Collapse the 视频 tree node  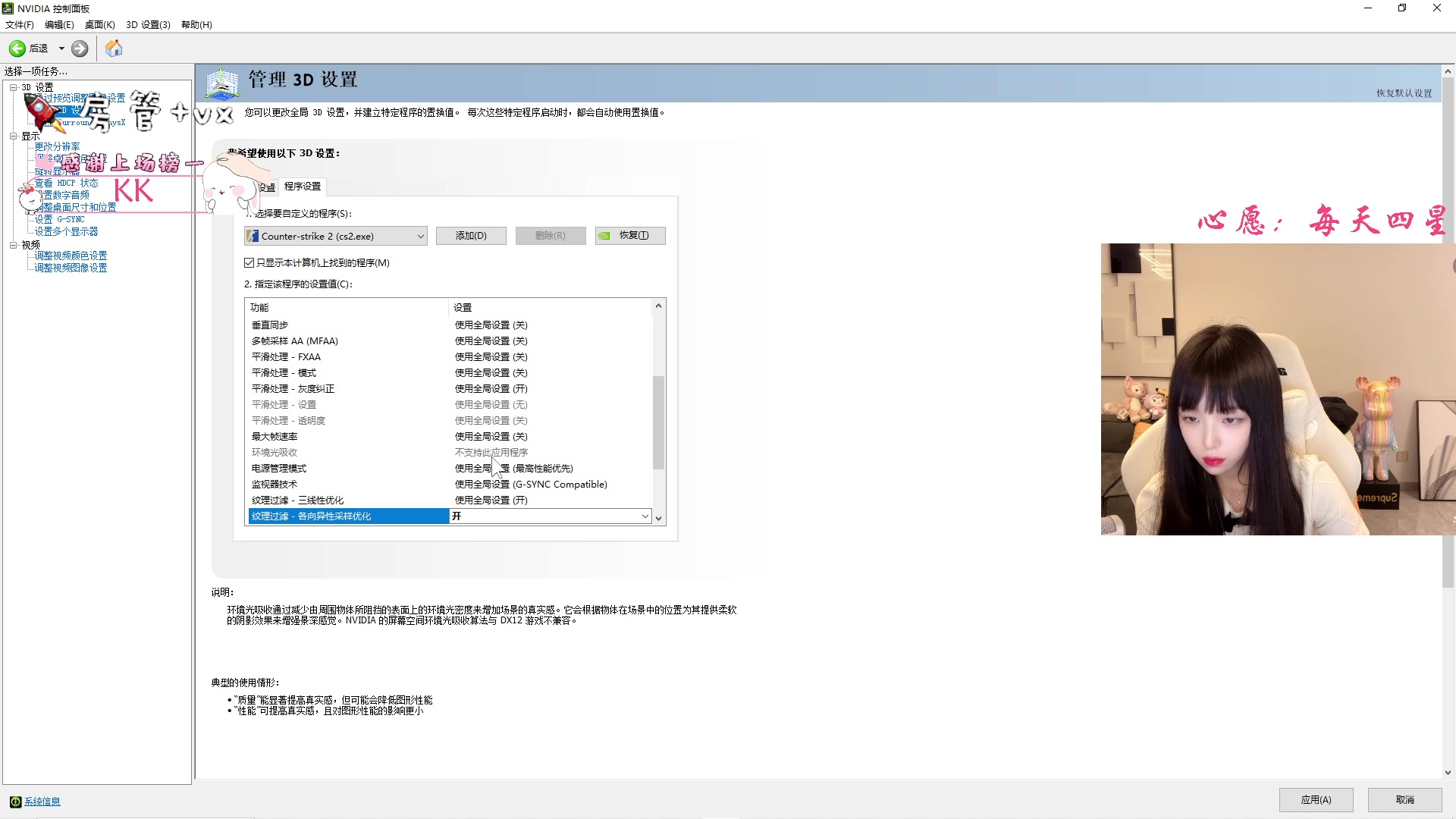point(13,245)
